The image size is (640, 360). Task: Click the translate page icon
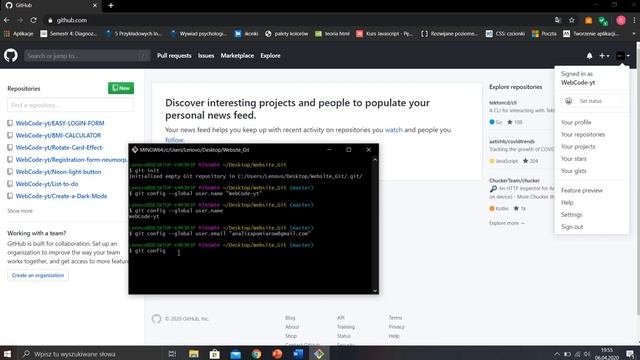(558, 20)
